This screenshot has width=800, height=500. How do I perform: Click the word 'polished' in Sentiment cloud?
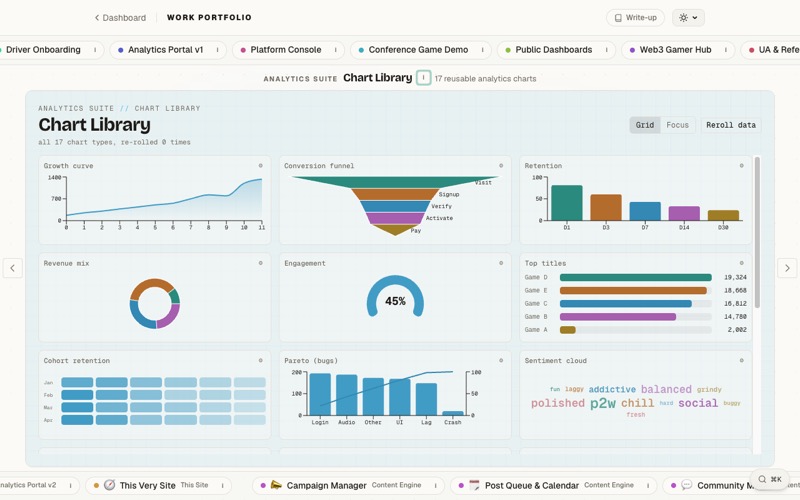coord(558,403)
